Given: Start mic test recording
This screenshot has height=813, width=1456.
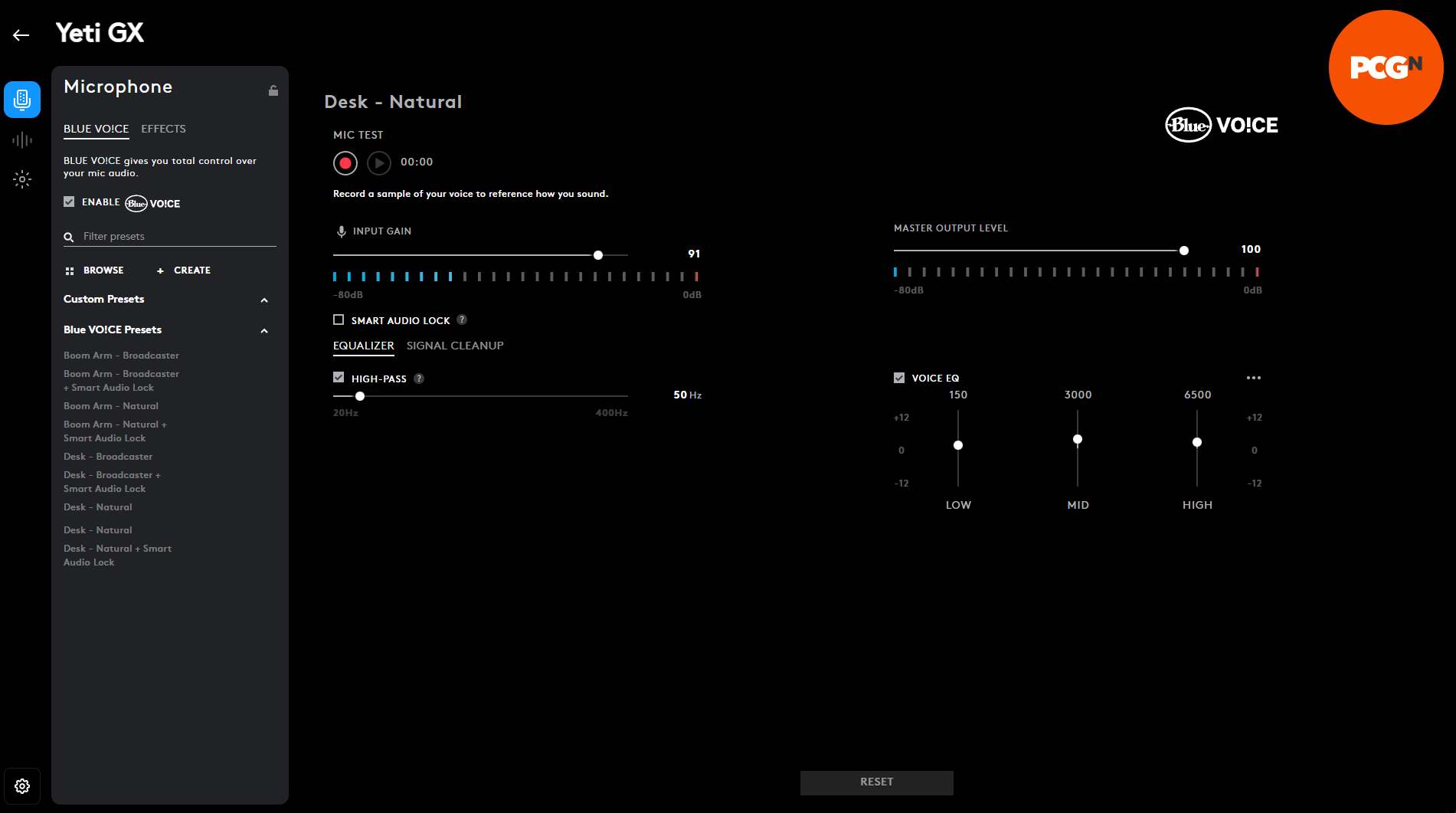Looking at the screenshot, I should click(x=345, y=162).
